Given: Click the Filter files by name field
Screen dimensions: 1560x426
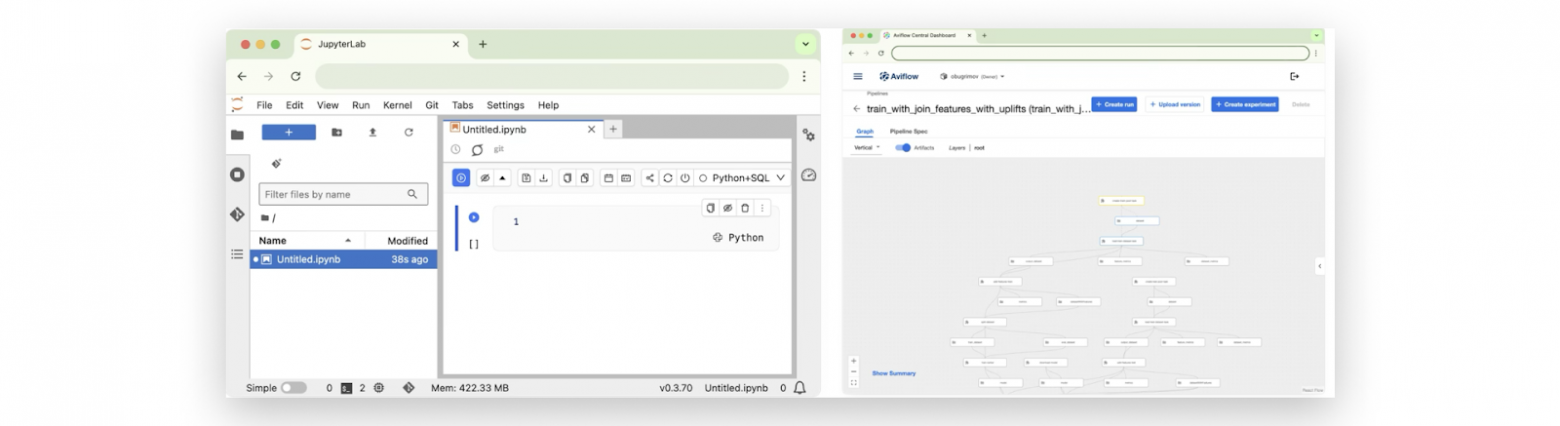Looking at the screenshot, I should click(334, 194).
